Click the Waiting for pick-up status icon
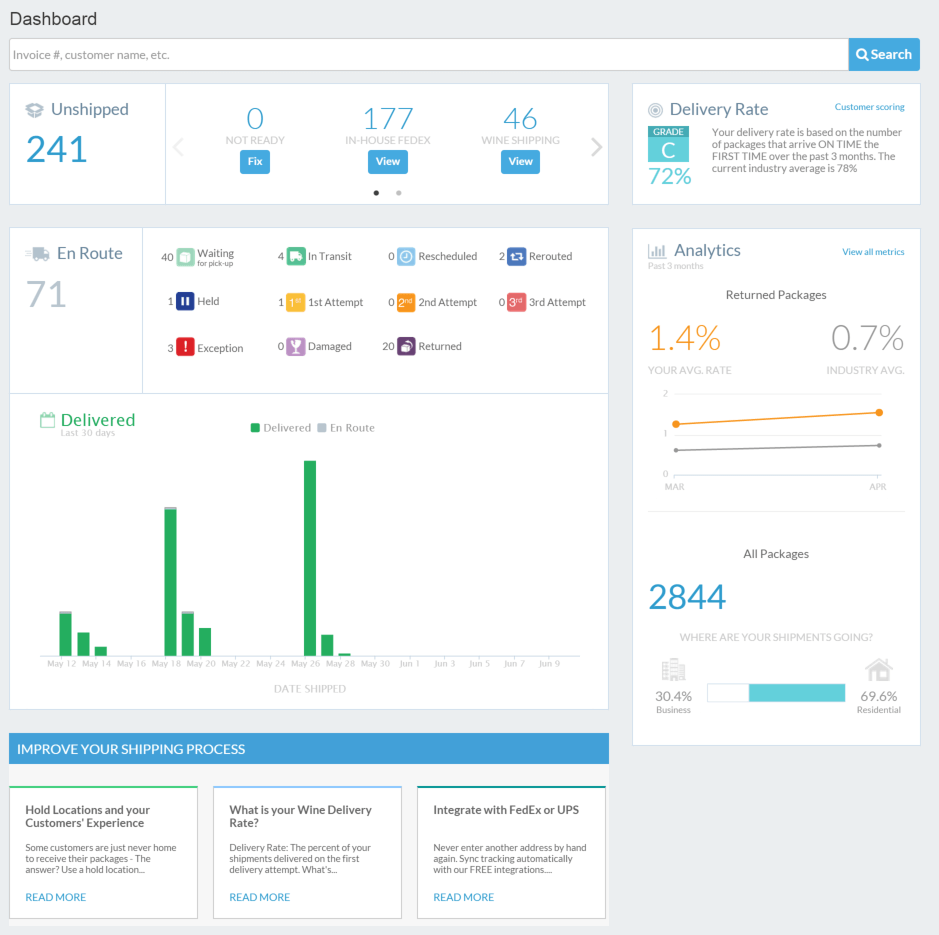 (185, 257)
